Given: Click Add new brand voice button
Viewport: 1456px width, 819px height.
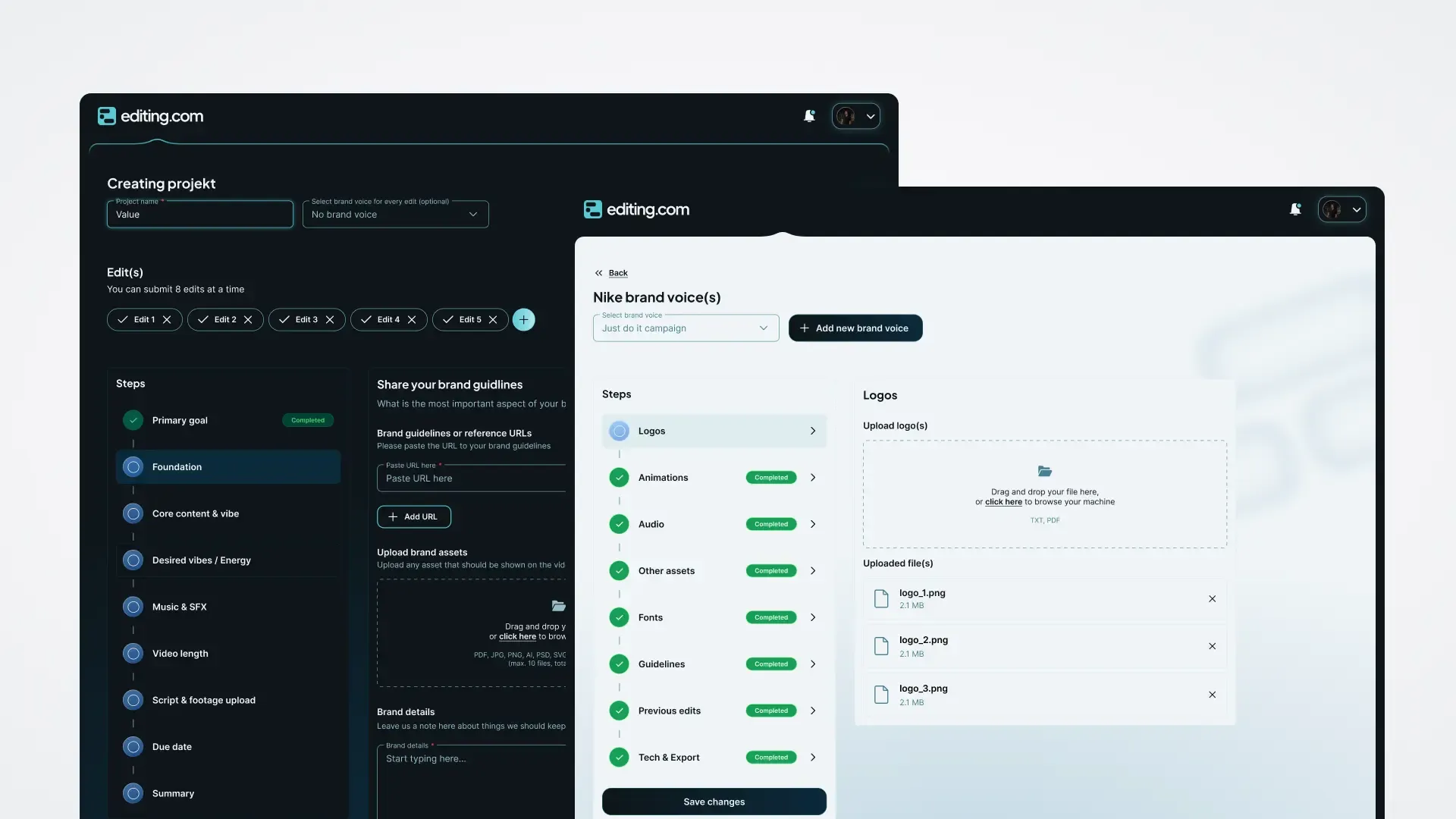Looking at the screenshot, I should [855, 328].
